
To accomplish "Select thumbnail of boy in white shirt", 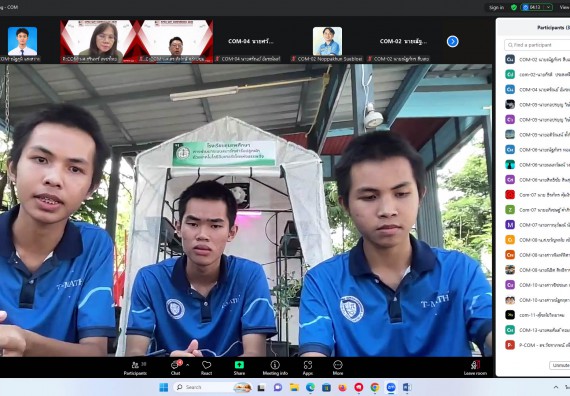I will click(22, 41).
